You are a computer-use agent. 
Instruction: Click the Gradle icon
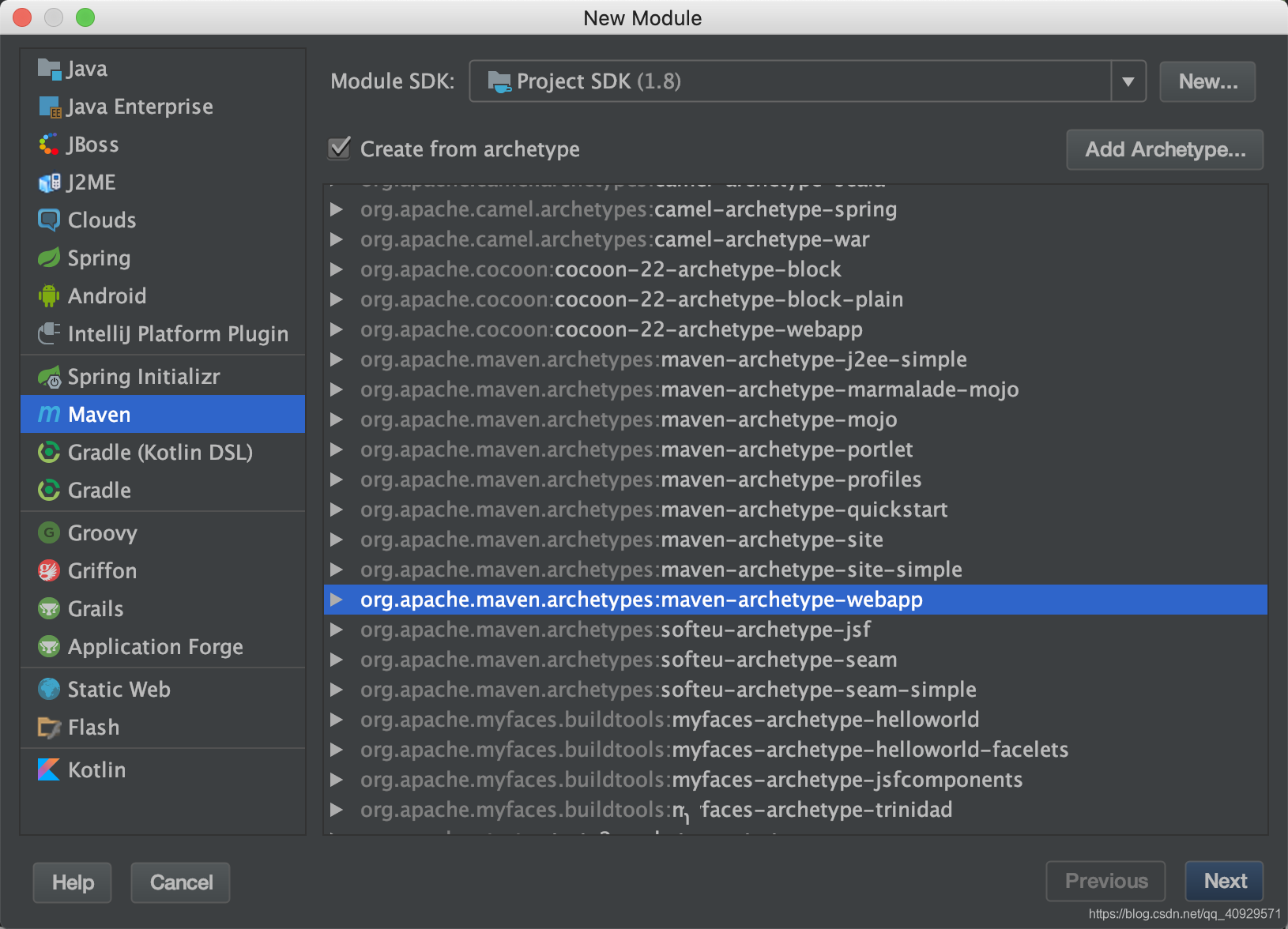coord(49,490)
